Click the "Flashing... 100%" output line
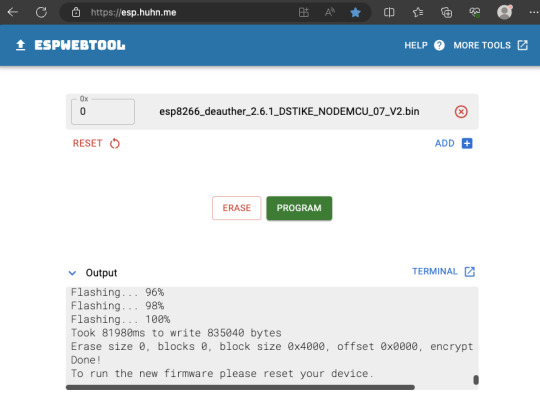 coord(121,319)
